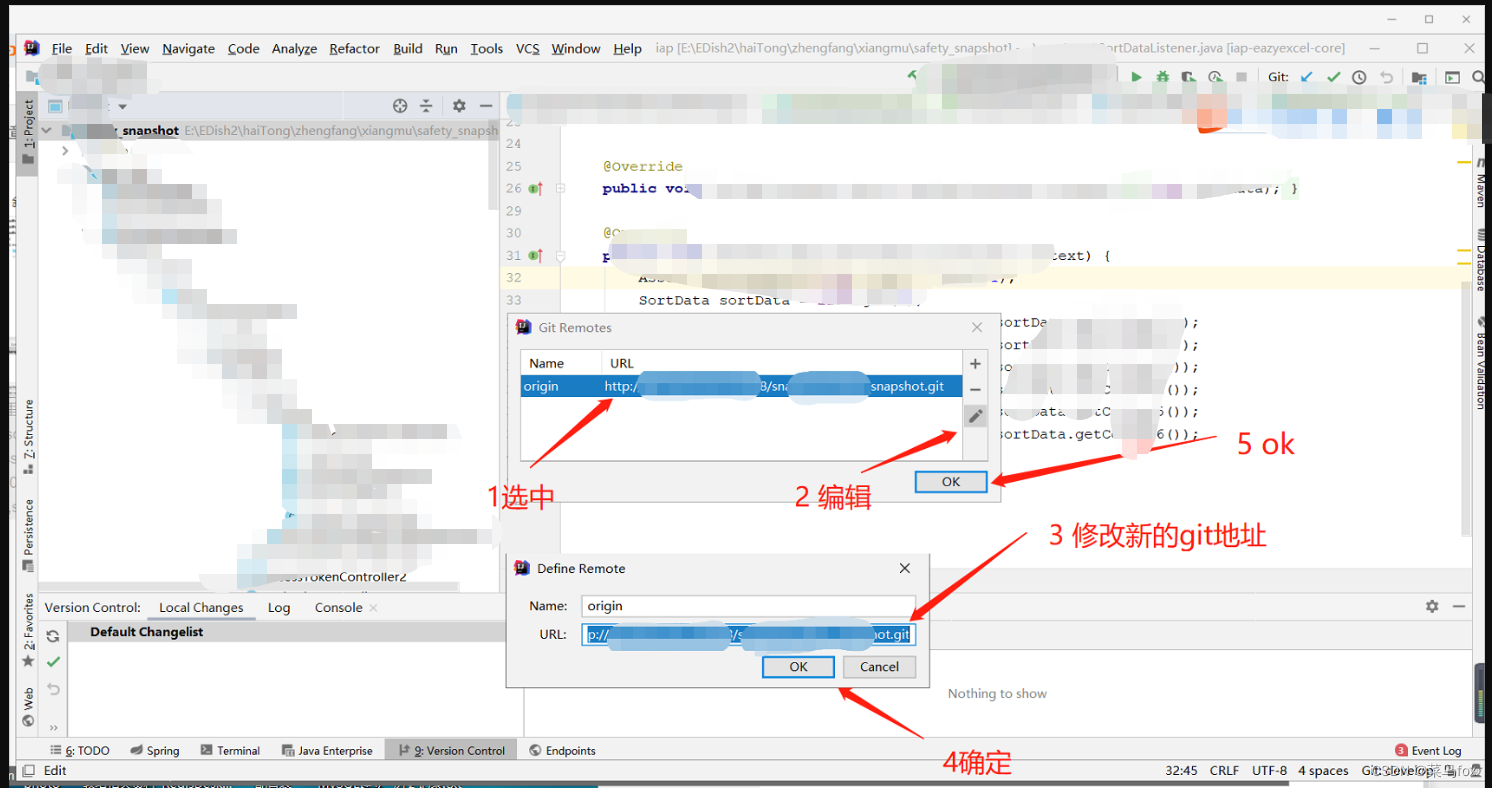This screenshot has height=788, width=1492.
Task: Click OK in Define Remote dialog
Action: (x=798, y=666)
